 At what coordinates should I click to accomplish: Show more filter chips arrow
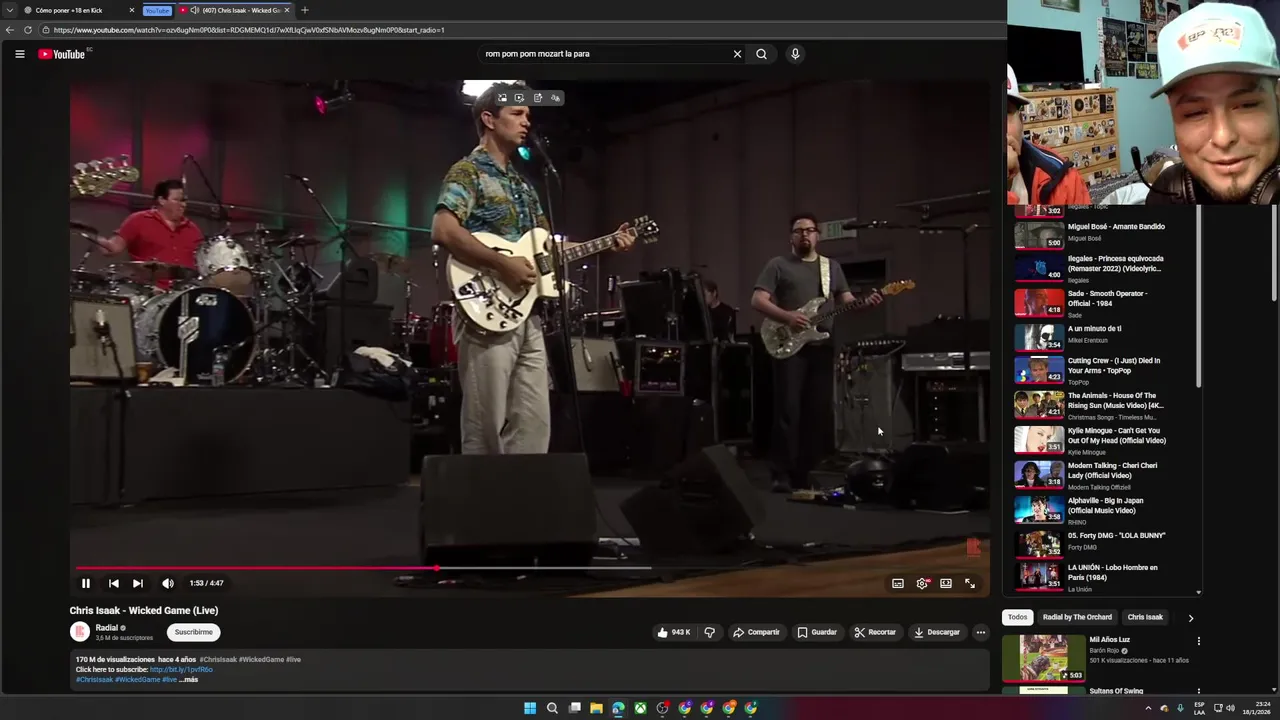pos(1190,618)
